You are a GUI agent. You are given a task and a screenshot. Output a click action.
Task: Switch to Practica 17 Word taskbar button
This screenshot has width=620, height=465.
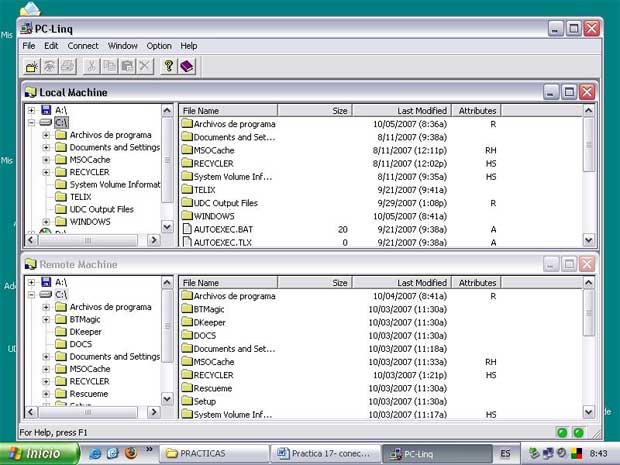(x=325, y=454)
